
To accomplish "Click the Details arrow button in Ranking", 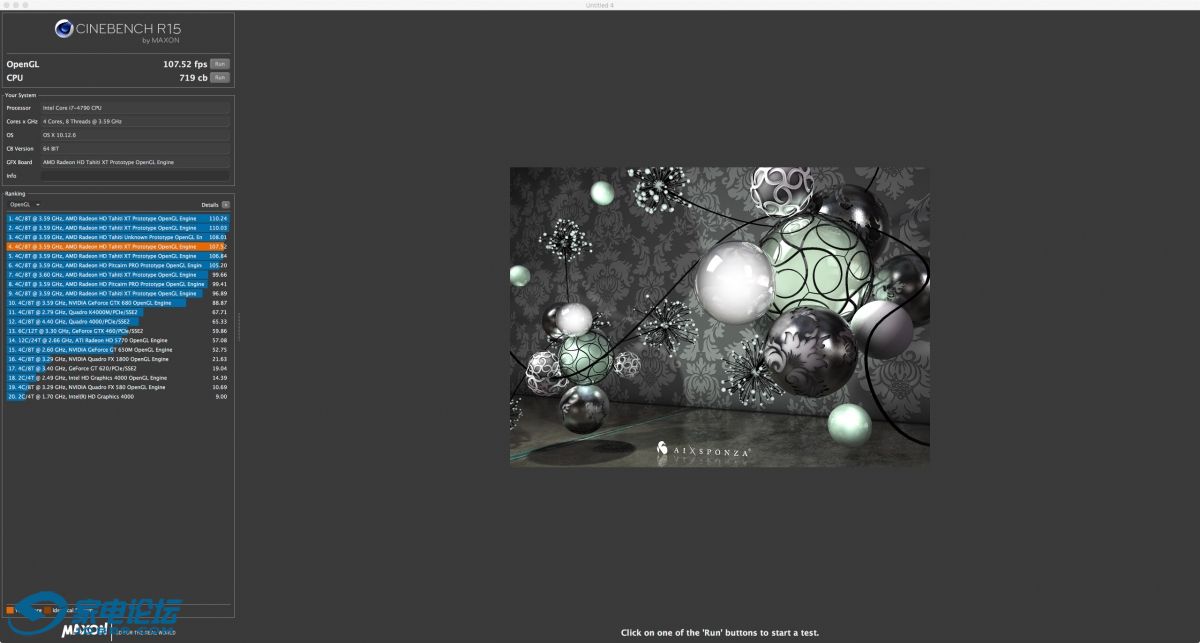I will pyautogui.click(x=225, y=204).
